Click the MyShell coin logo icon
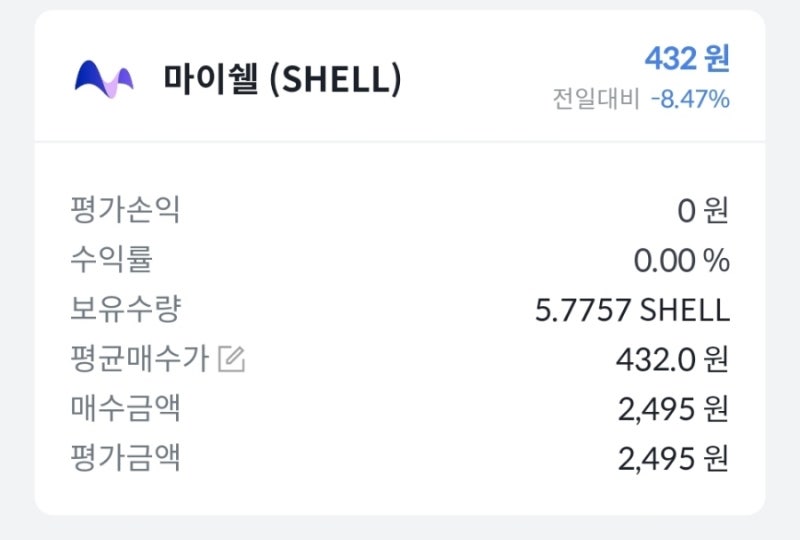Image resolution: width=800 pixels, height=540 pixels. (104, 78)
